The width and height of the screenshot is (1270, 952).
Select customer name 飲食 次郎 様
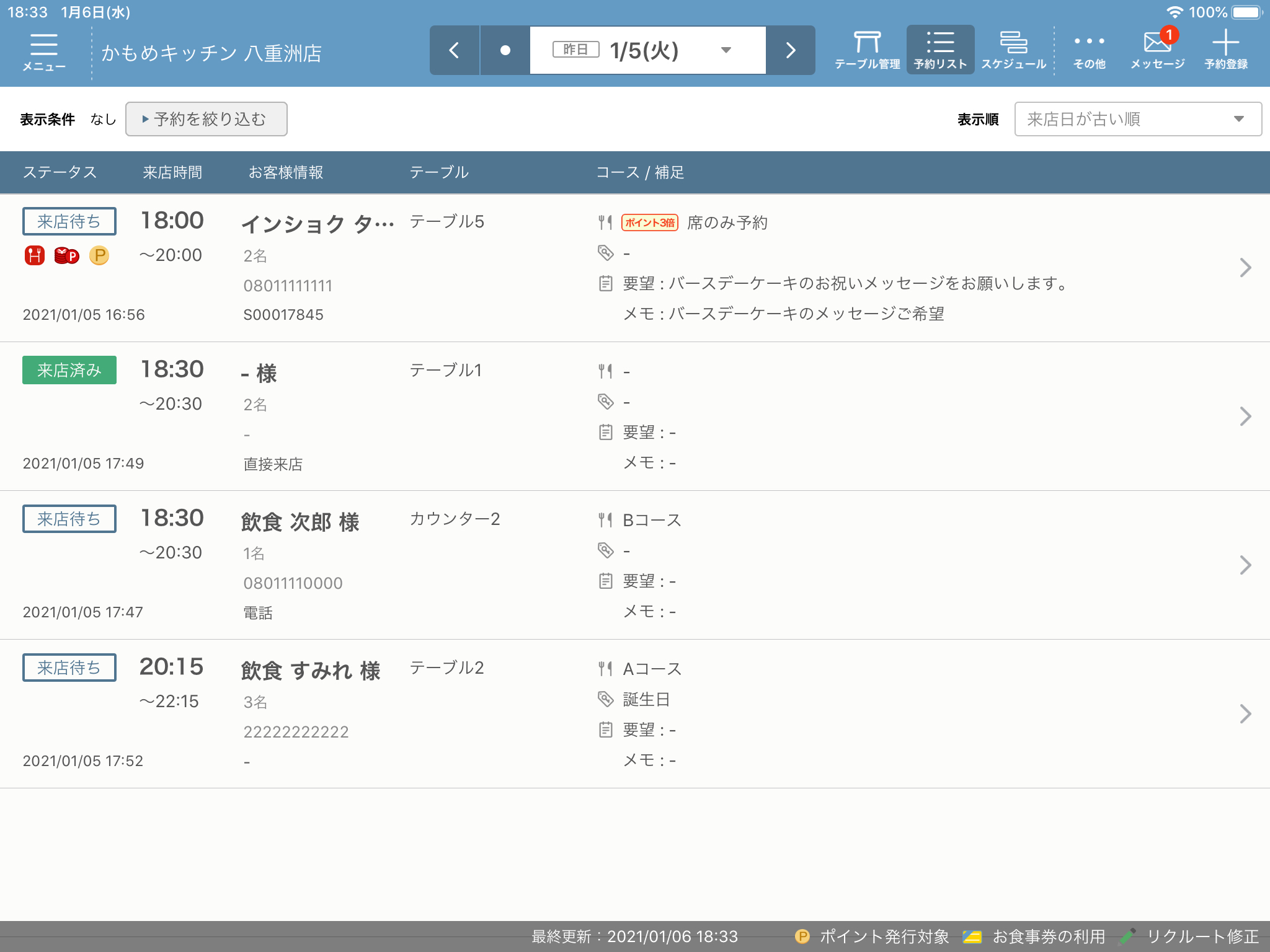click(300, 522)
